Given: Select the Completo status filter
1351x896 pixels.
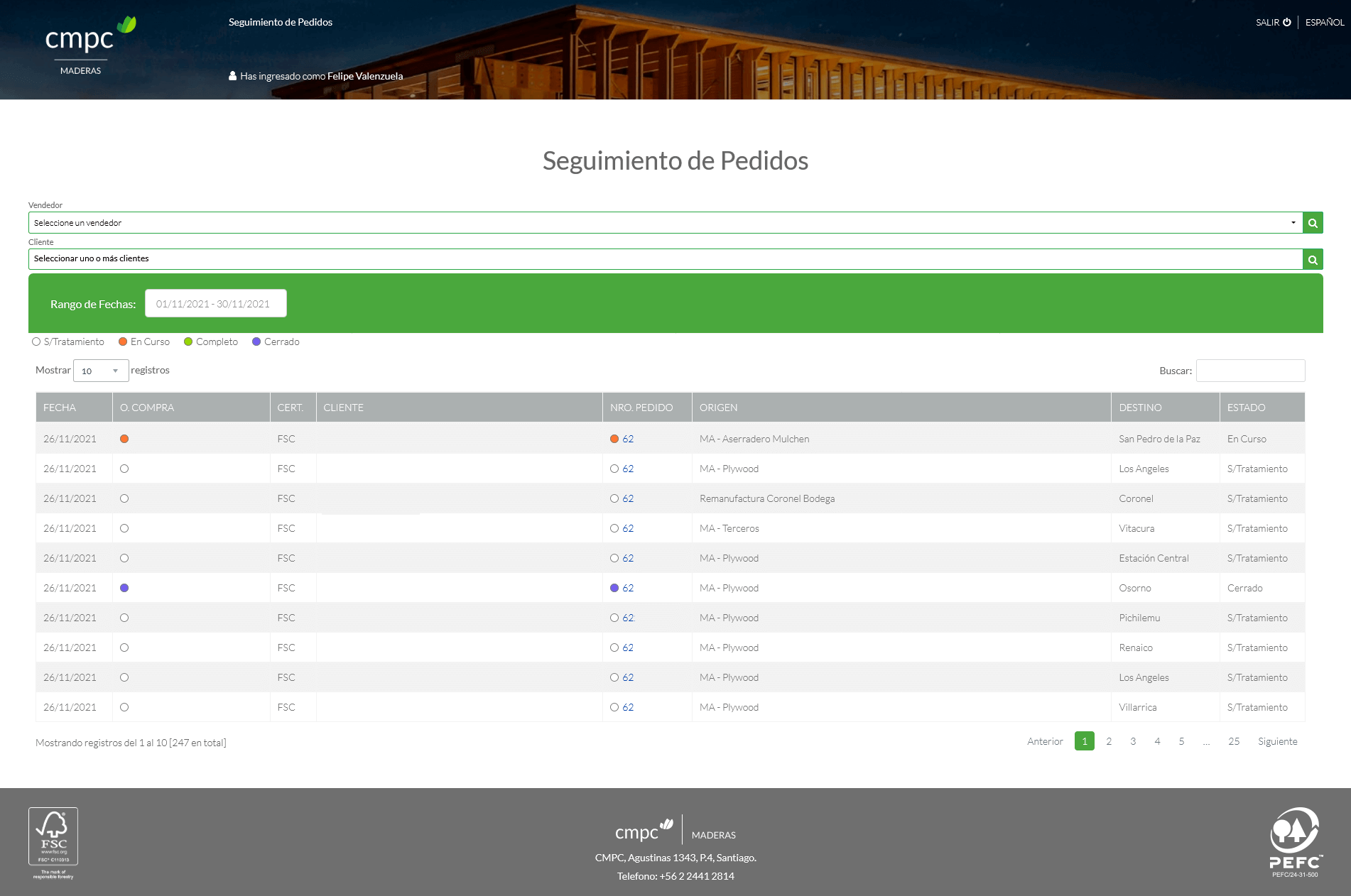Looking at the screenshot, I should click(188, 342).
